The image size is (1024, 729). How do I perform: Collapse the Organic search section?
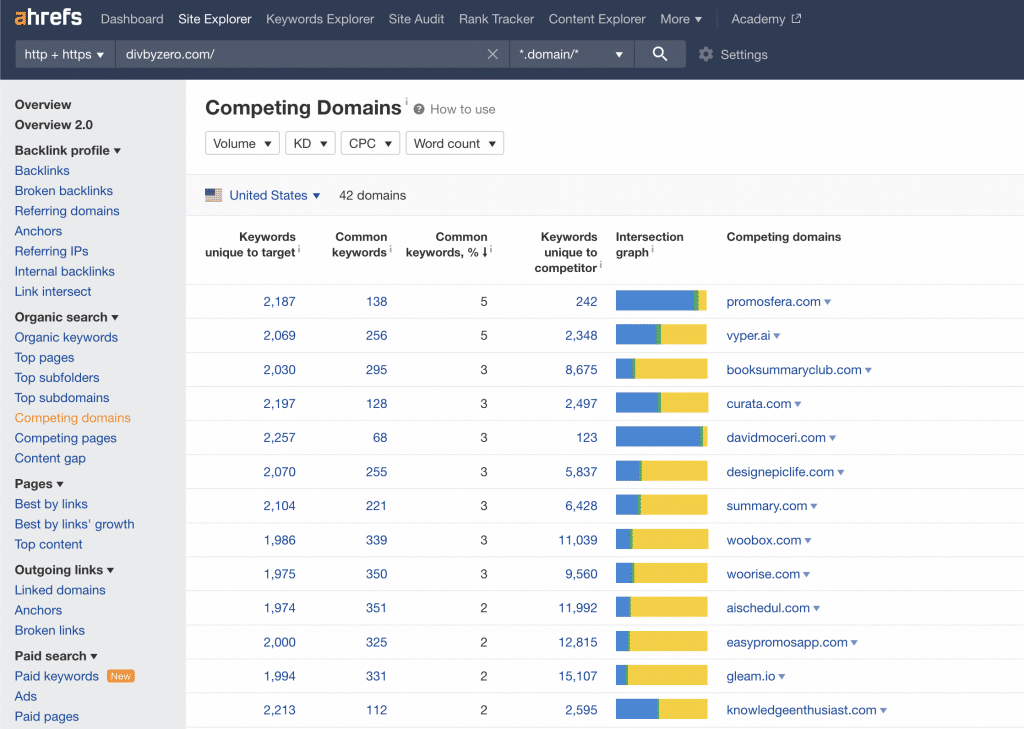coord(67,317)
